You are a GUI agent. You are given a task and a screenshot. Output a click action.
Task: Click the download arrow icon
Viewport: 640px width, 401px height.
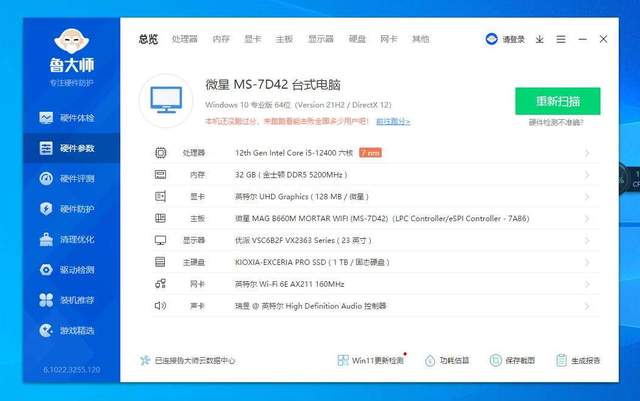click(540, 39)
